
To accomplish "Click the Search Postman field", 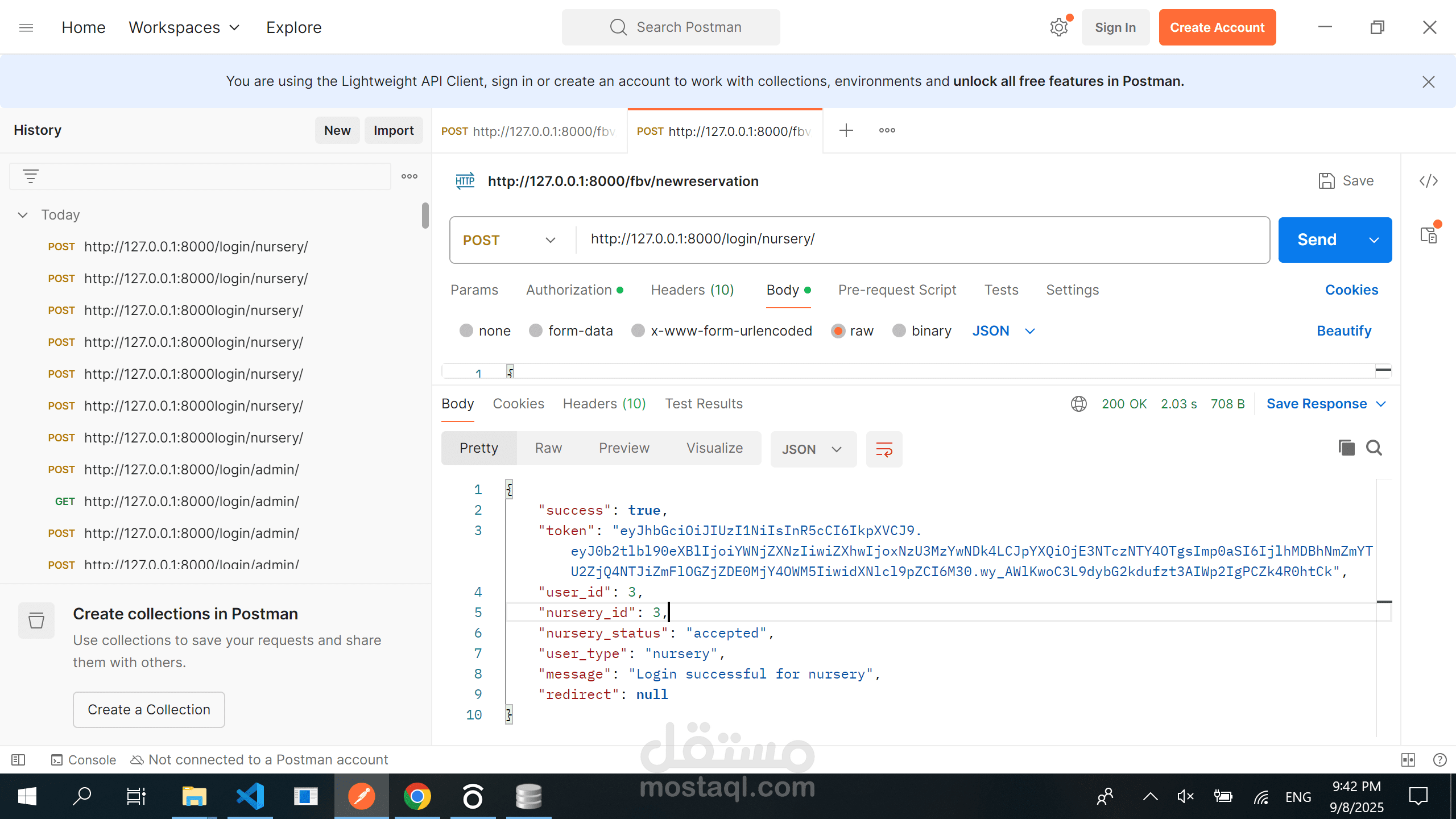I will pyautogui.click(x=671, y=27).
